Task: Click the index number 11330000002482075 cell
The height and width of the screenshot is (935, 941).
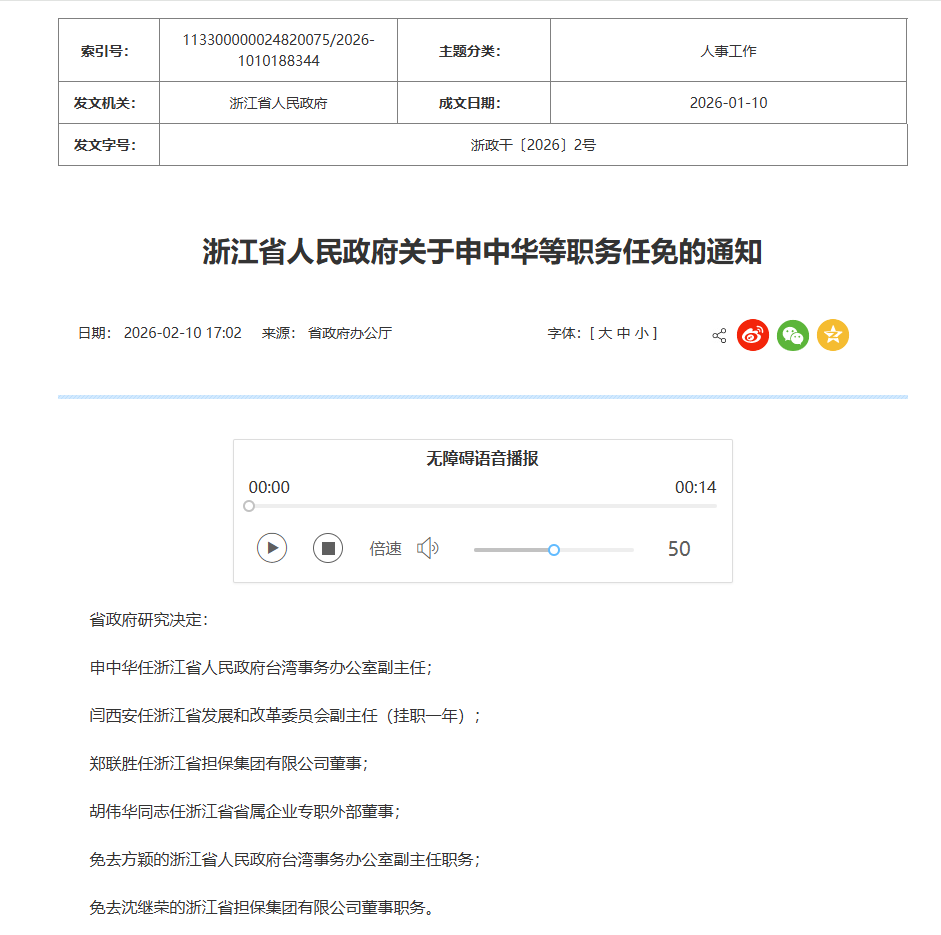Action: (278, 50)
